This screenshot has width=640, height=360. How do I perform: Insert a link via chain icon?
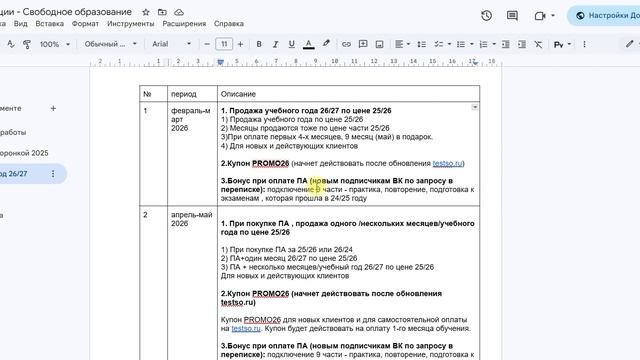346,44
